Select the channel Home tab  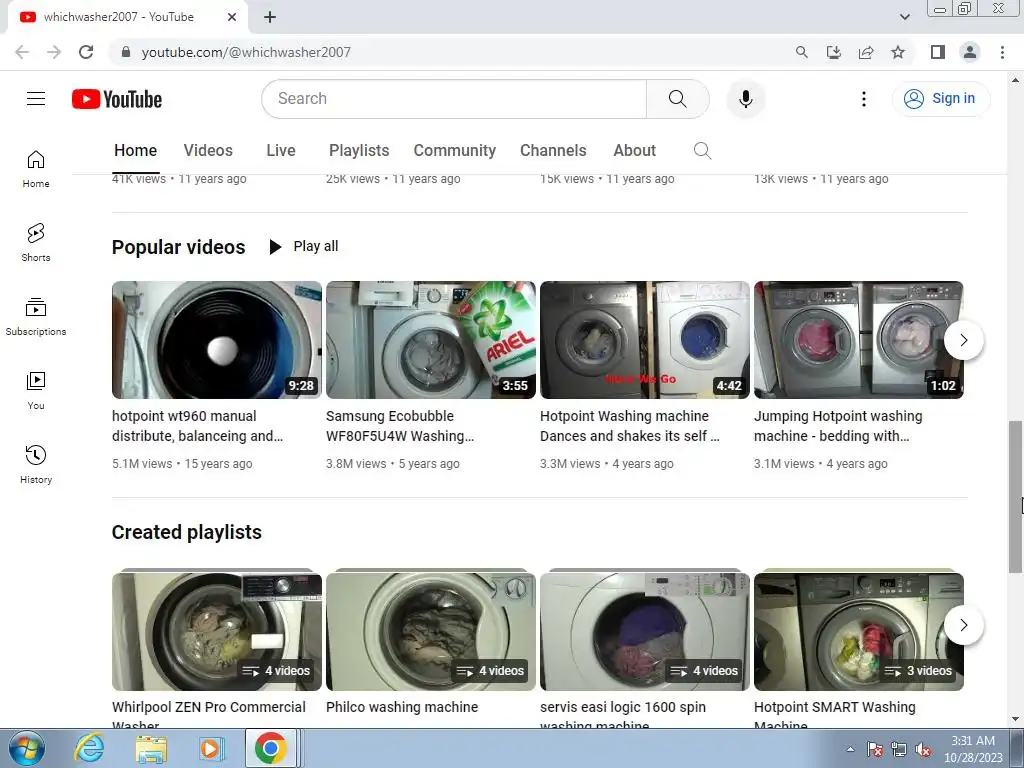click(x=135, y=151)
